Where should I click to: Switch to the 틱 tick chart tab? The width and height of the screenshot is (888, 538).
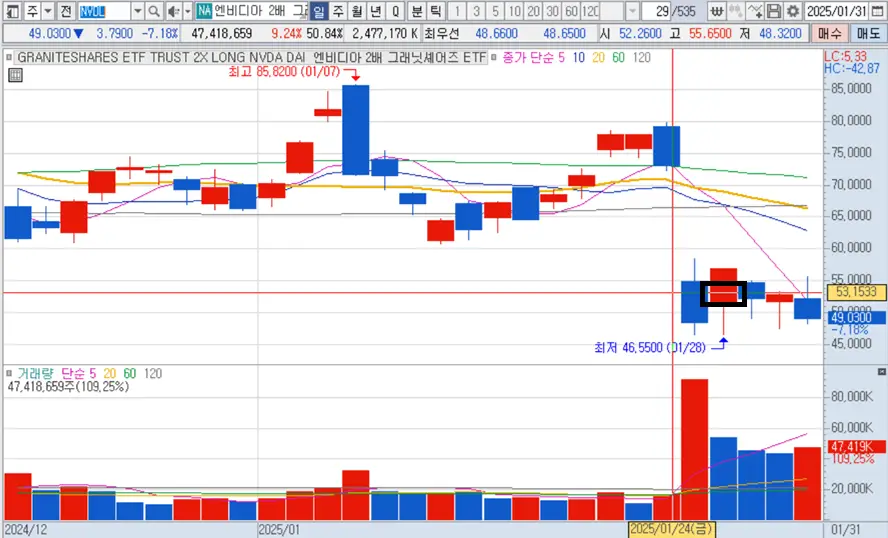436,11
